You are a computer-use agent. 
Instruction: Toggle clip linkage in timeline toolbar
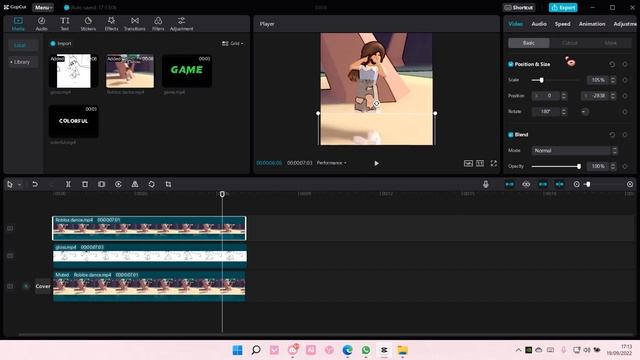point(560,184)
